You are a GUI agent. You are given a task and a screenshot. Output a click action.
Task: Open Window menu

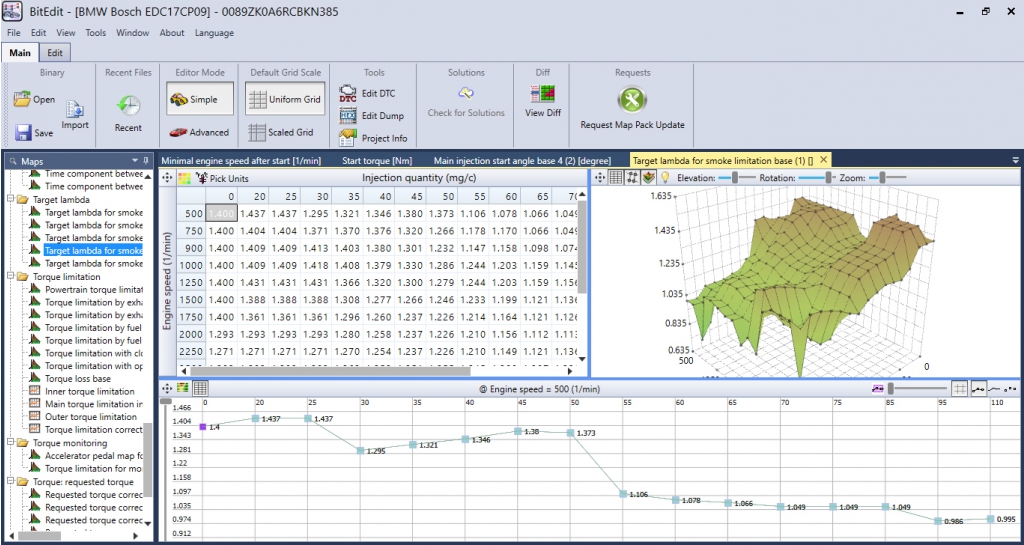[133, 33]
